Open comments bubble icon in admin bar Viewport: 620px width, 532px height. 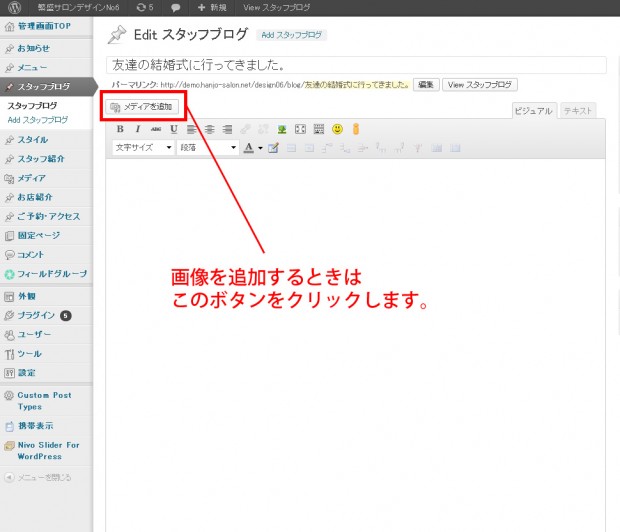[x=176, y=7]
